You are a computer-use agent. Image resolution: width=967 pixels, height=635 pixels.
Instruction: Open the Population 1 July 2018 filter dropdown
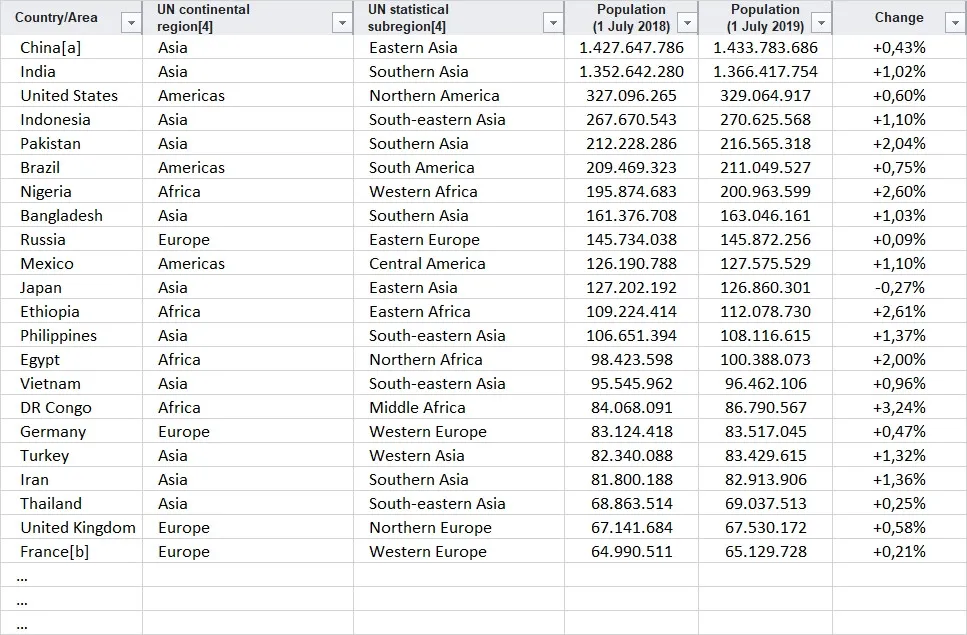686,23
